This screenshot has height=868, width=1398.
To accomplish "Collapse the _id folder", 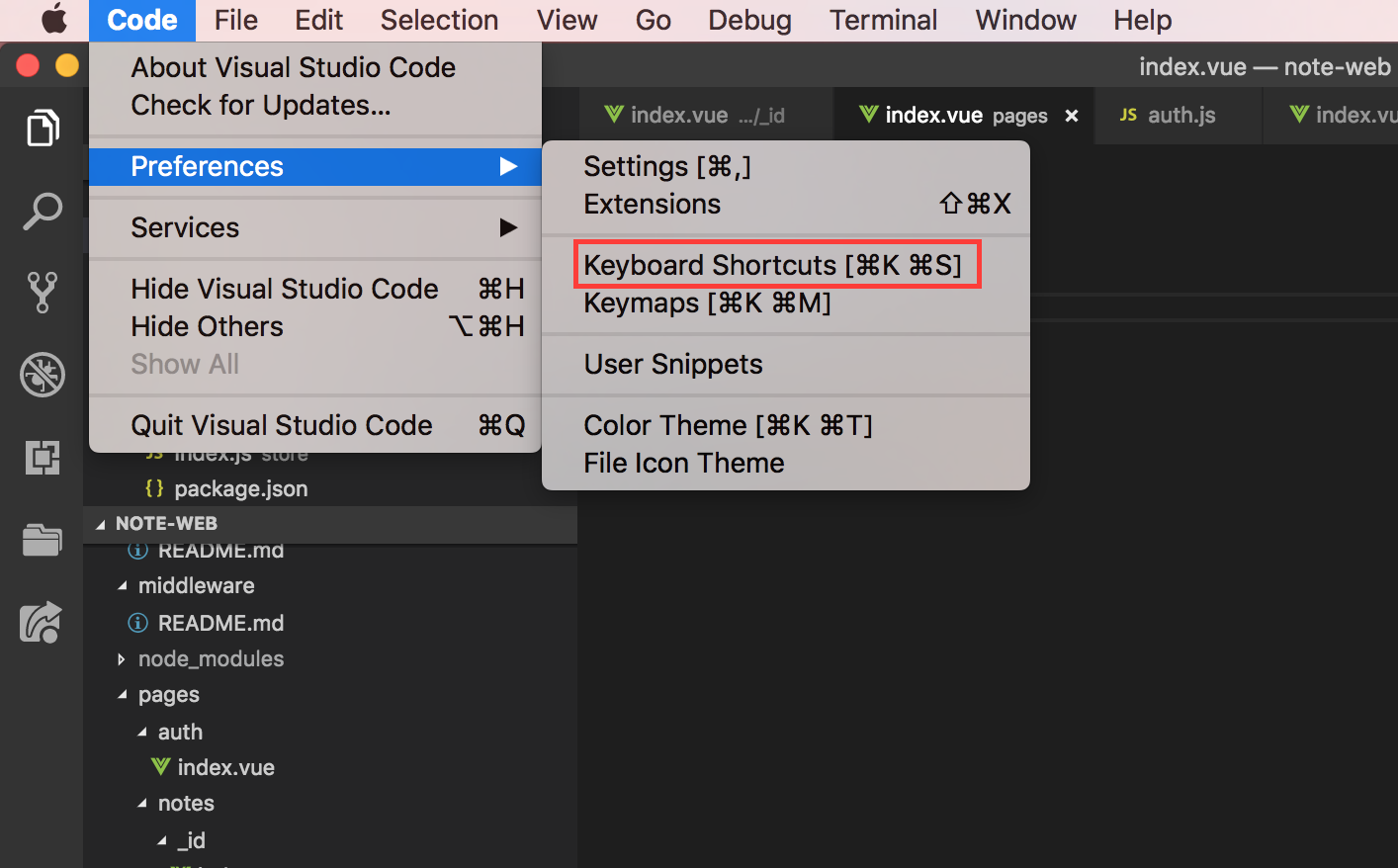I will click(x=161, y=841).
